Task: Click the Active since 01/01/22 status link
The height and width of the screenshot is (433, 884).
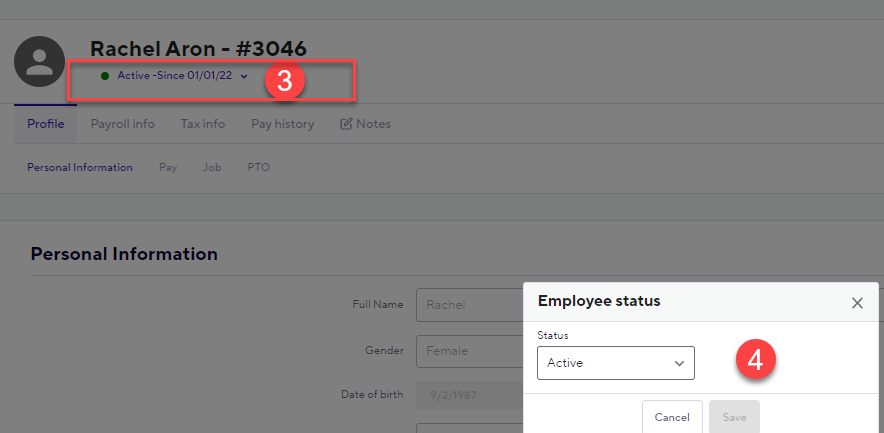Action: pyautogui.click(x=175, y=76)
